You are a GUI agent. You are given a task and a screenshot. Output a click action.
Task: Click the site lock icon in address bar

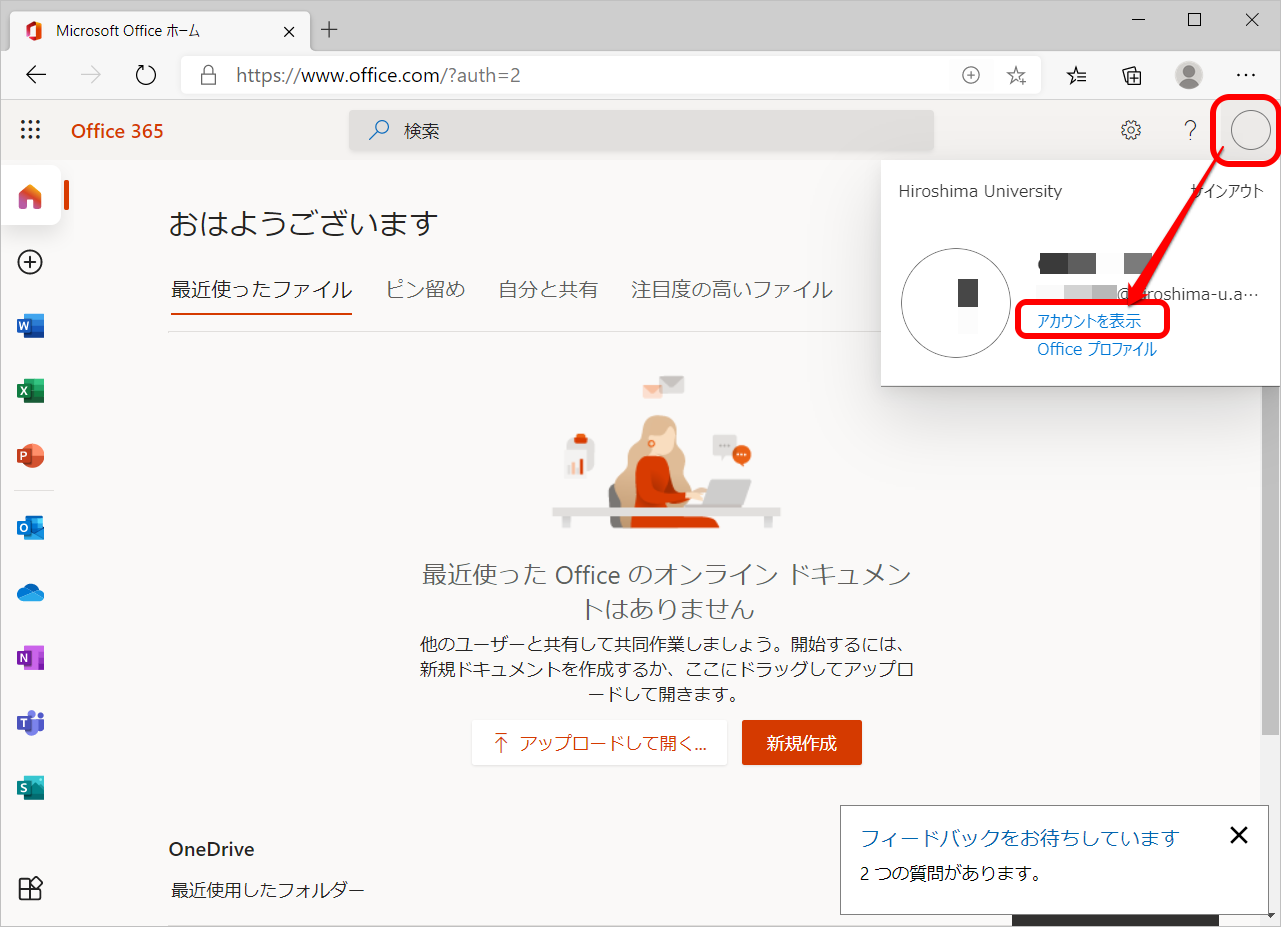tap(208, 75)
